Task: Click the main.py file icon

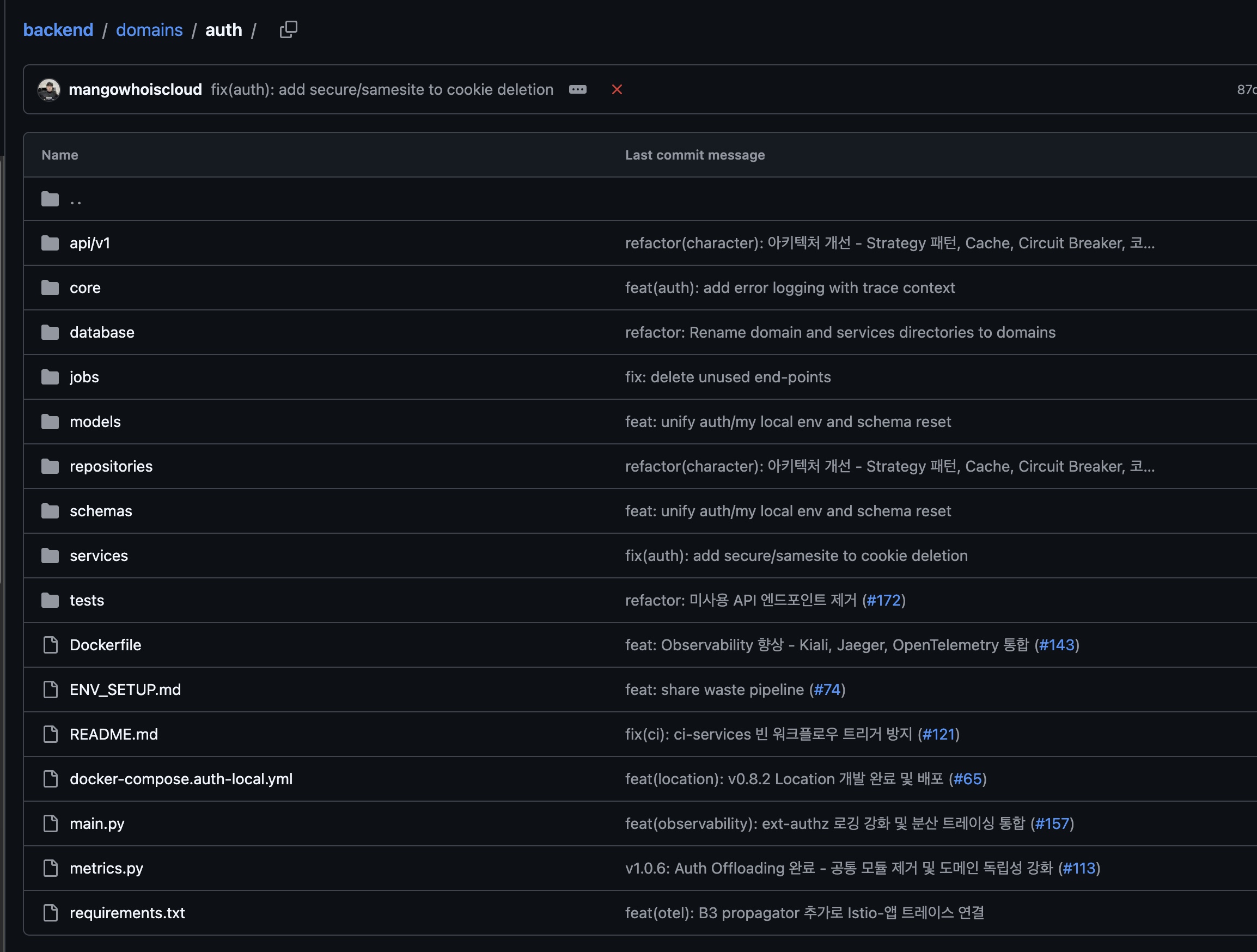Action: [50, 823]
